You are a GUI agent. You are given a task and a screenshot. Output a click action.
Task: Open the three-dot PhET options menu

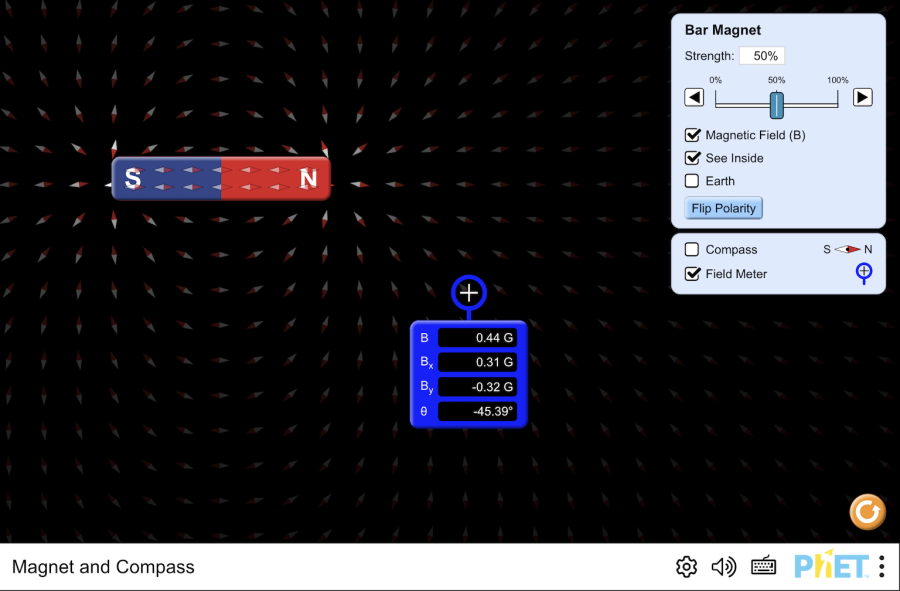coord(881,567)
